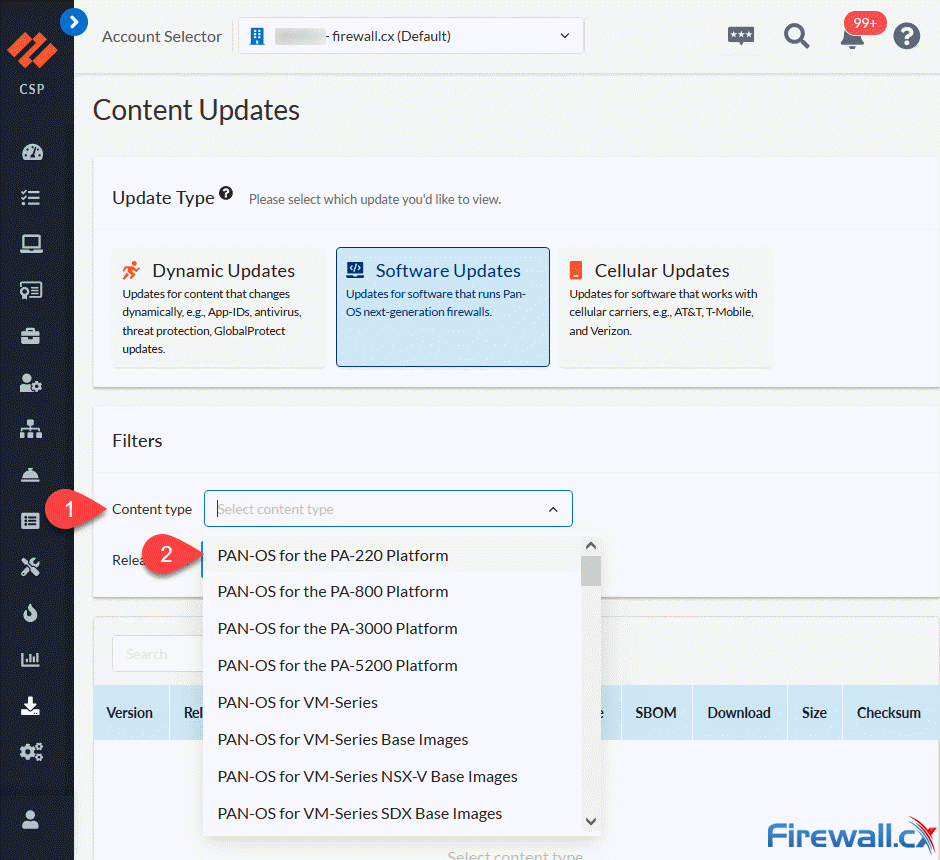940x860 pixels.
Task: Open the user profile icon in sidebar
Action: pos(31,820)
